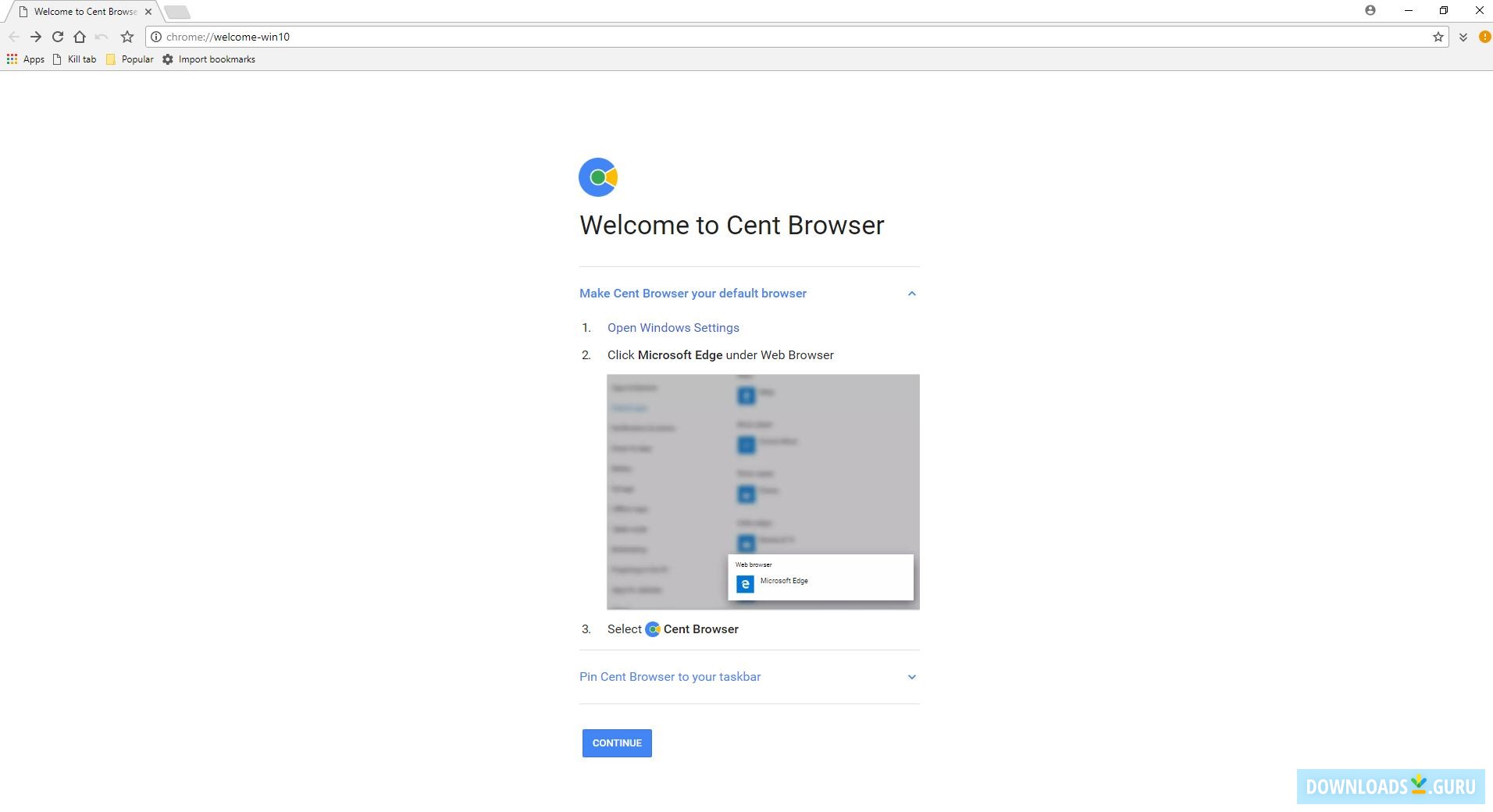
Task: Open the Apps shortcut in the bookmarks bar
Action: (26, 59)
